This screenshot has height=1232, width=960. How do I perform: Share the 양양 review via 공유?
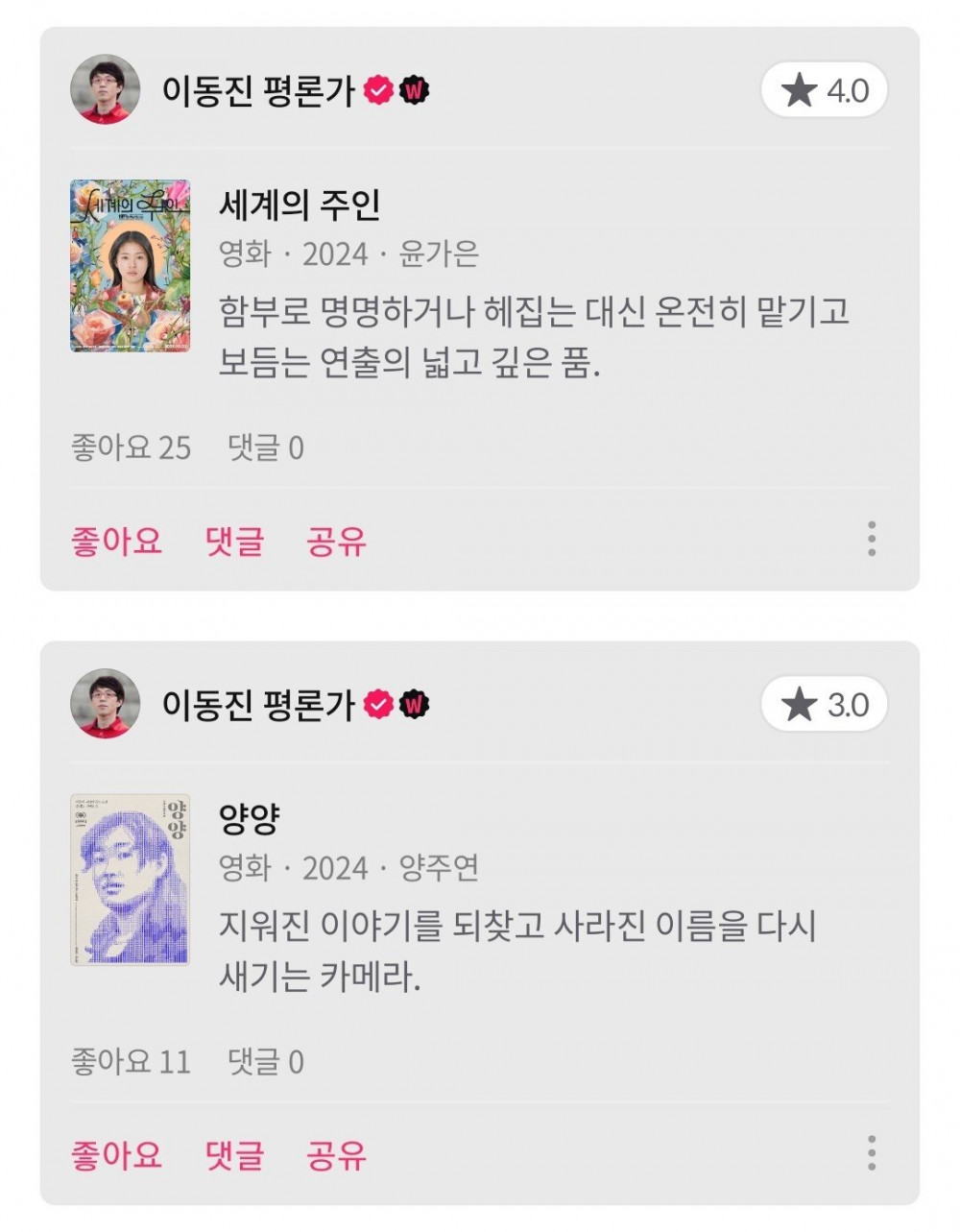click(336, 1154)
